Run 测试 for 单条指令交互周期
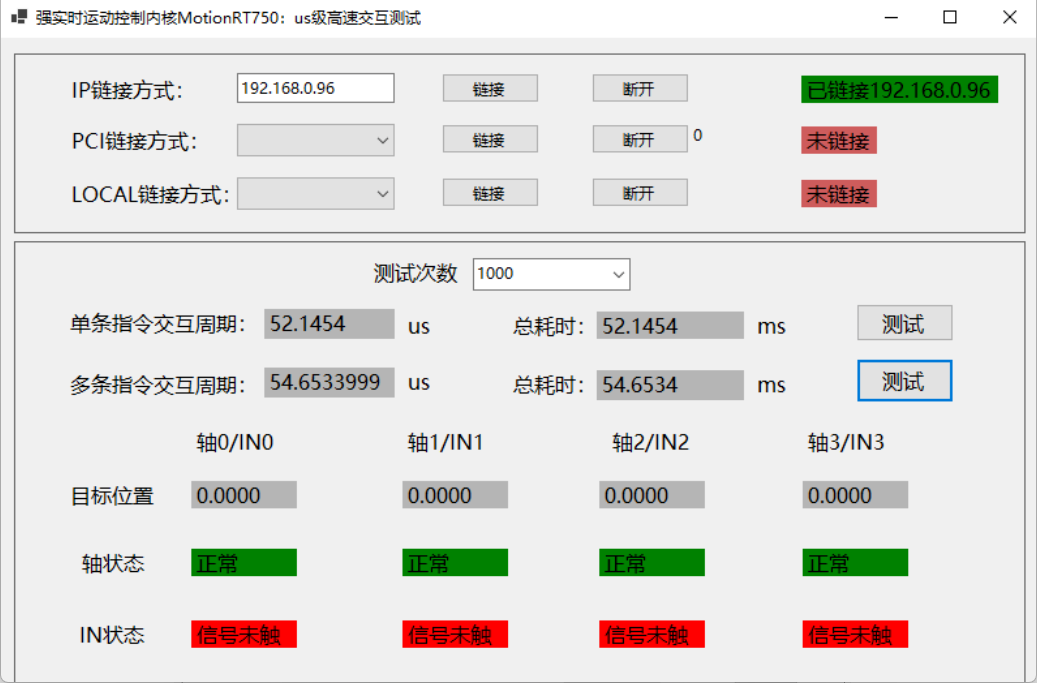The height and width of the screenshot is (683, 1037). 905,323
